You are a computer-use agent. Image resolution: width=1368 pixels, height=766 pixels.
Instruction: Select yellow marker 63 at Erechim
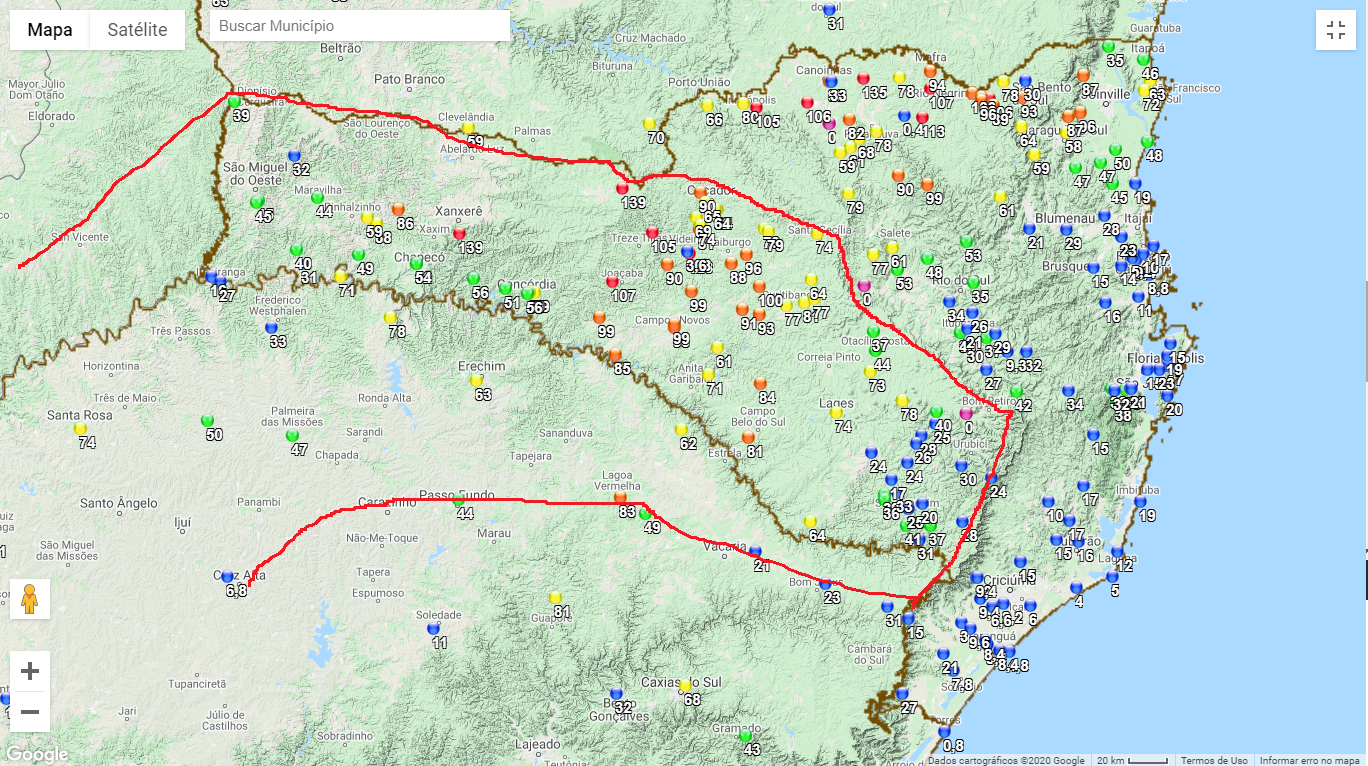click(x=476, y=380)
